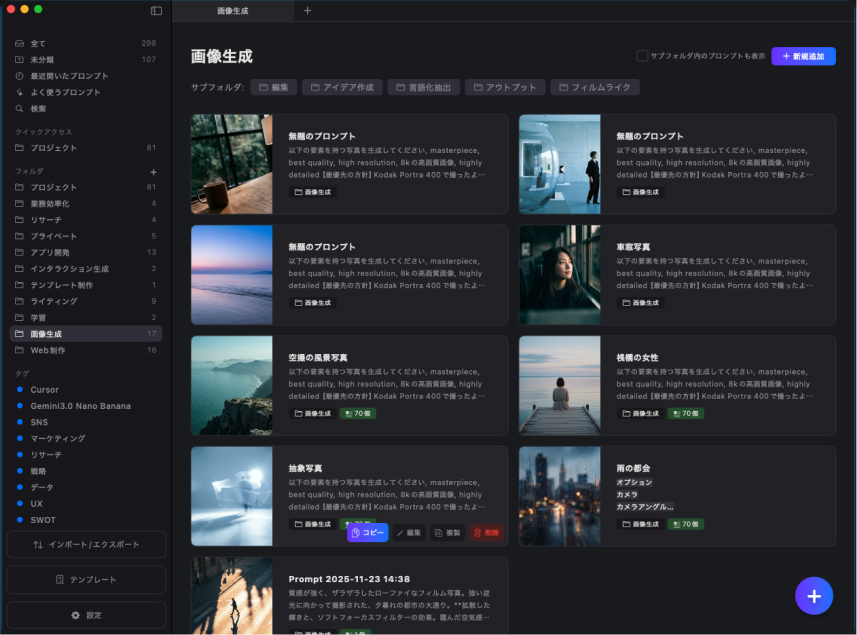
Task: Select the 画像生成 folder in sidebar
Action: pyautogui.click(x=86, y=334)
